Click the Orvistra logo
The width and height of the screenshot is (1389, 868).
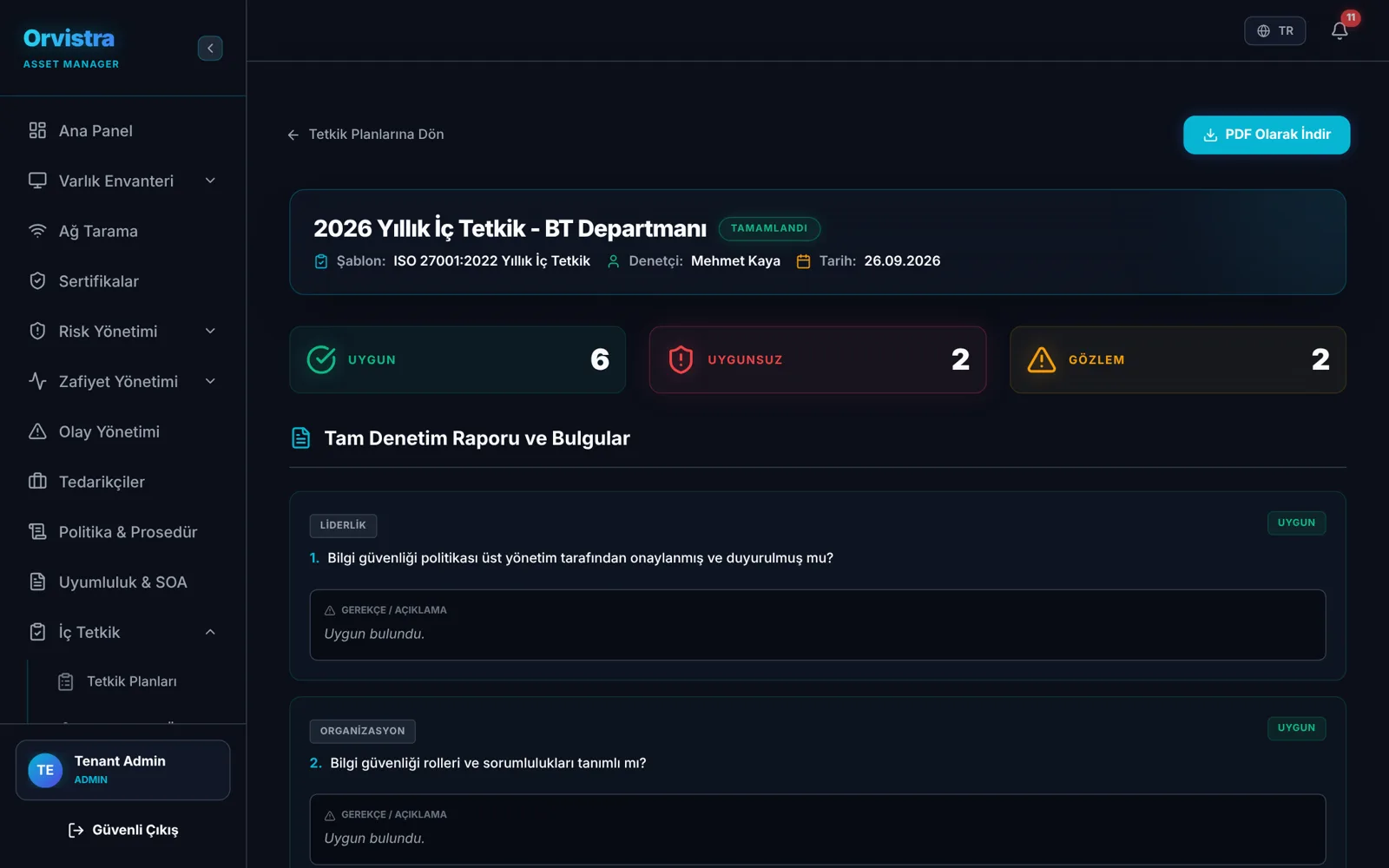[69, 39]
